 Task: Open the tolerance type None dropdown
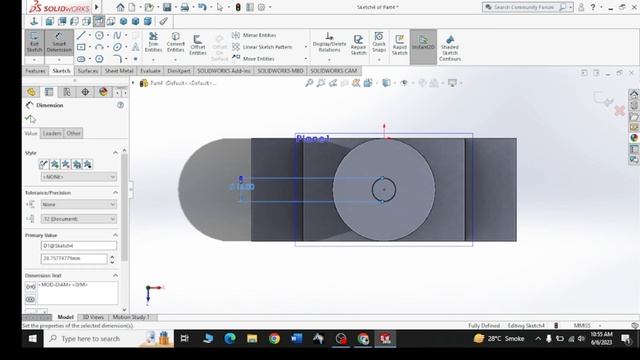[x=79, y=204]
